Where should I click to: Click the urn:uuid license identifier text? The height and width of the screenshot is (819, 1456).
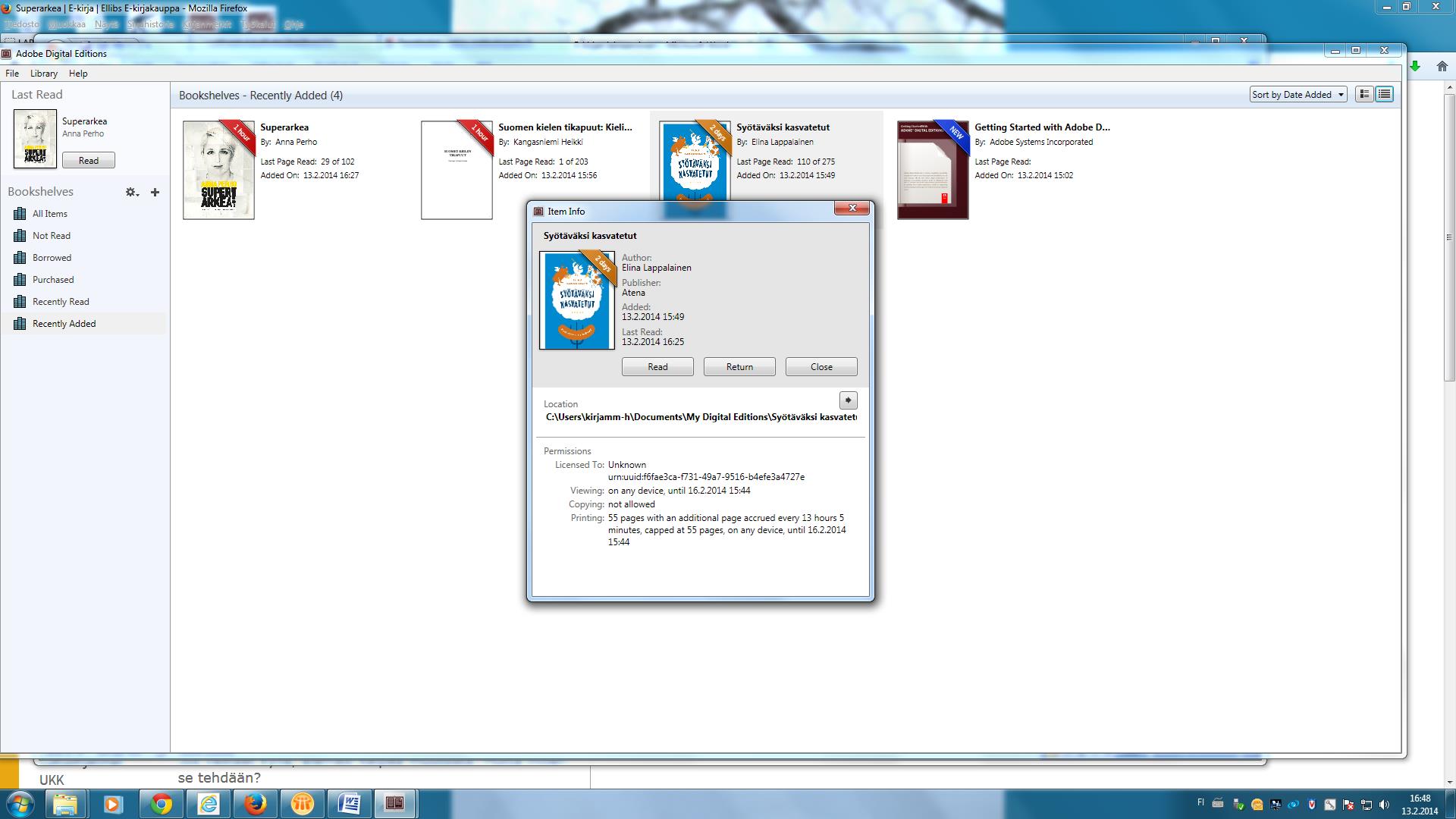pyautogui.click(x=706, y=477)
